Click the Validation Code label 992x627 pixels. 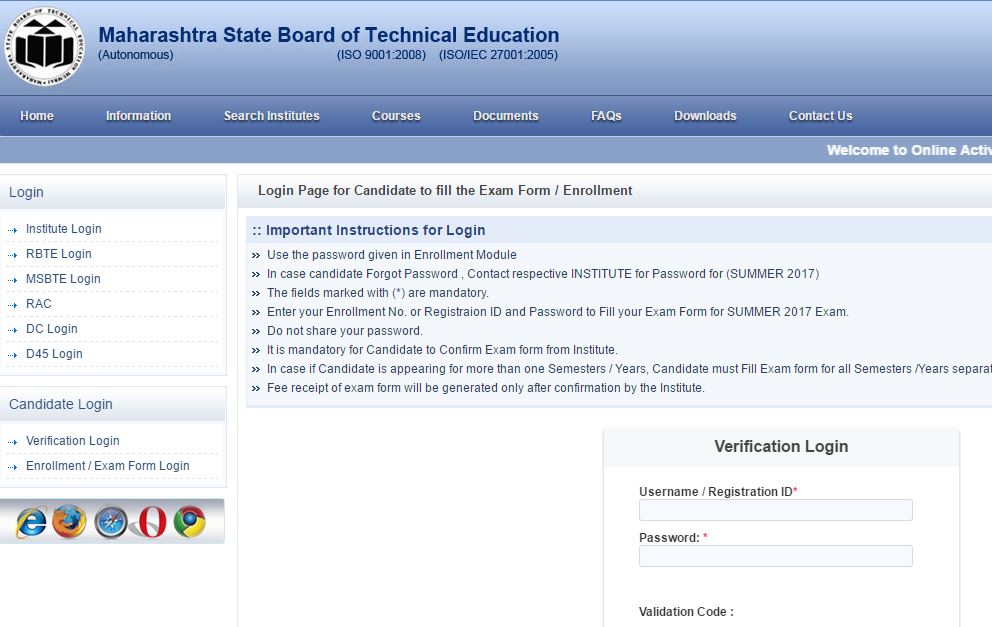pos(686,612)
